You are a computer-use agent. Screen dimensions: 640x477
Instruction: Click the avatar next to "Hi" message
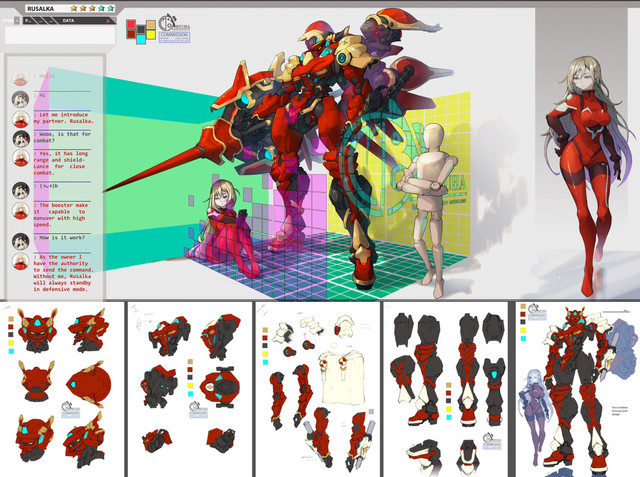coord(20,99)
